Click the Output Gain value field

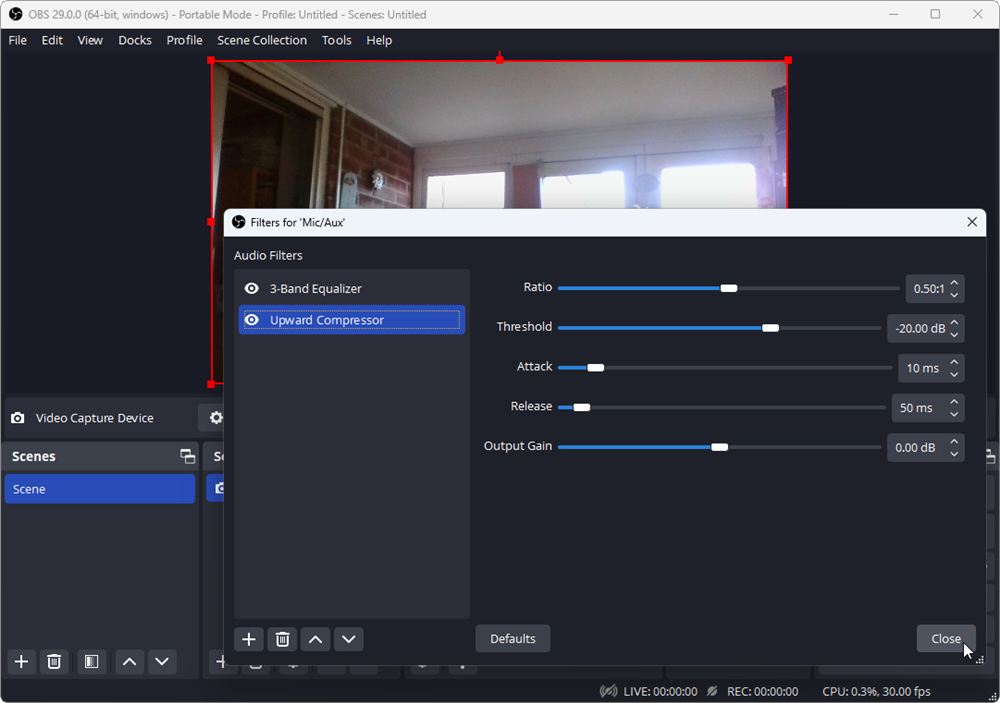[x=915, y=448]
